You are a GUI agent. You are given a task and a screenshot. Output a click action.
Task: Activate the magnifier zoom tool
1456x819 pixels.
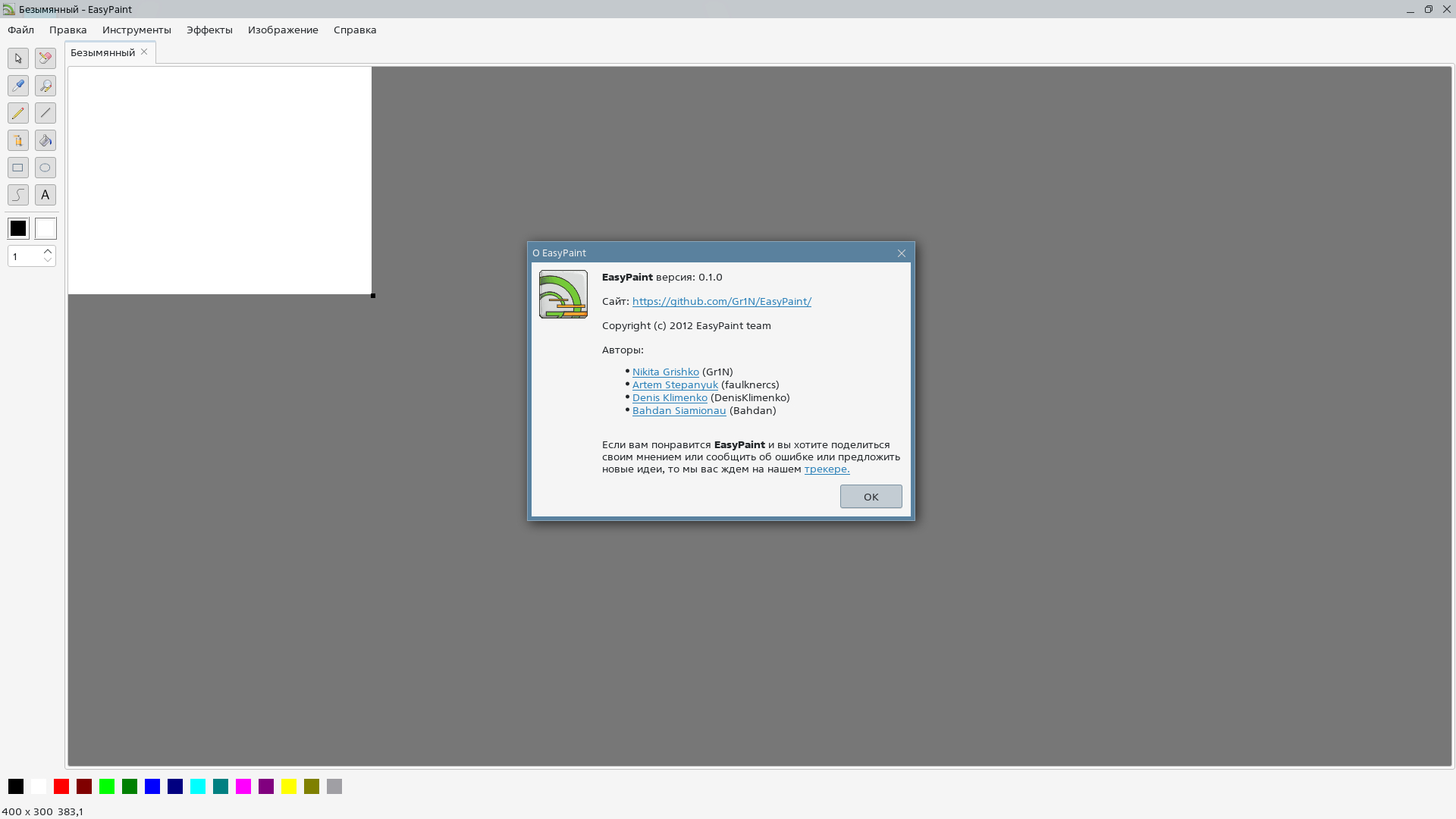click(45, 86)
